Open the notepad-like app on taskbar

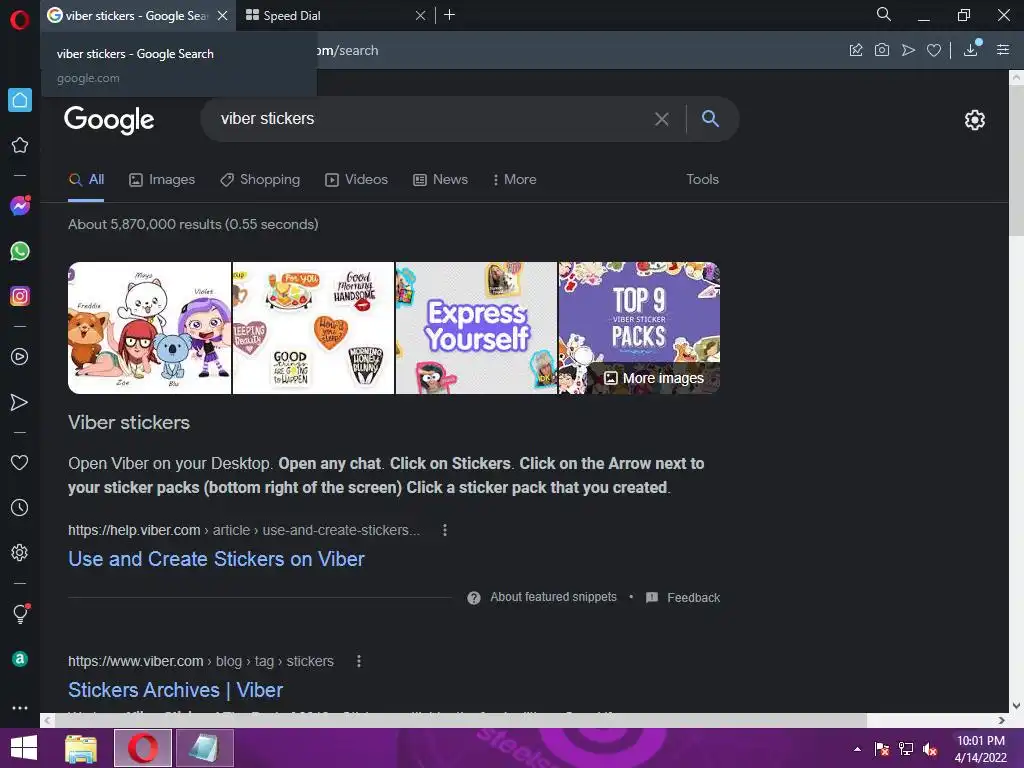point(204,748)
